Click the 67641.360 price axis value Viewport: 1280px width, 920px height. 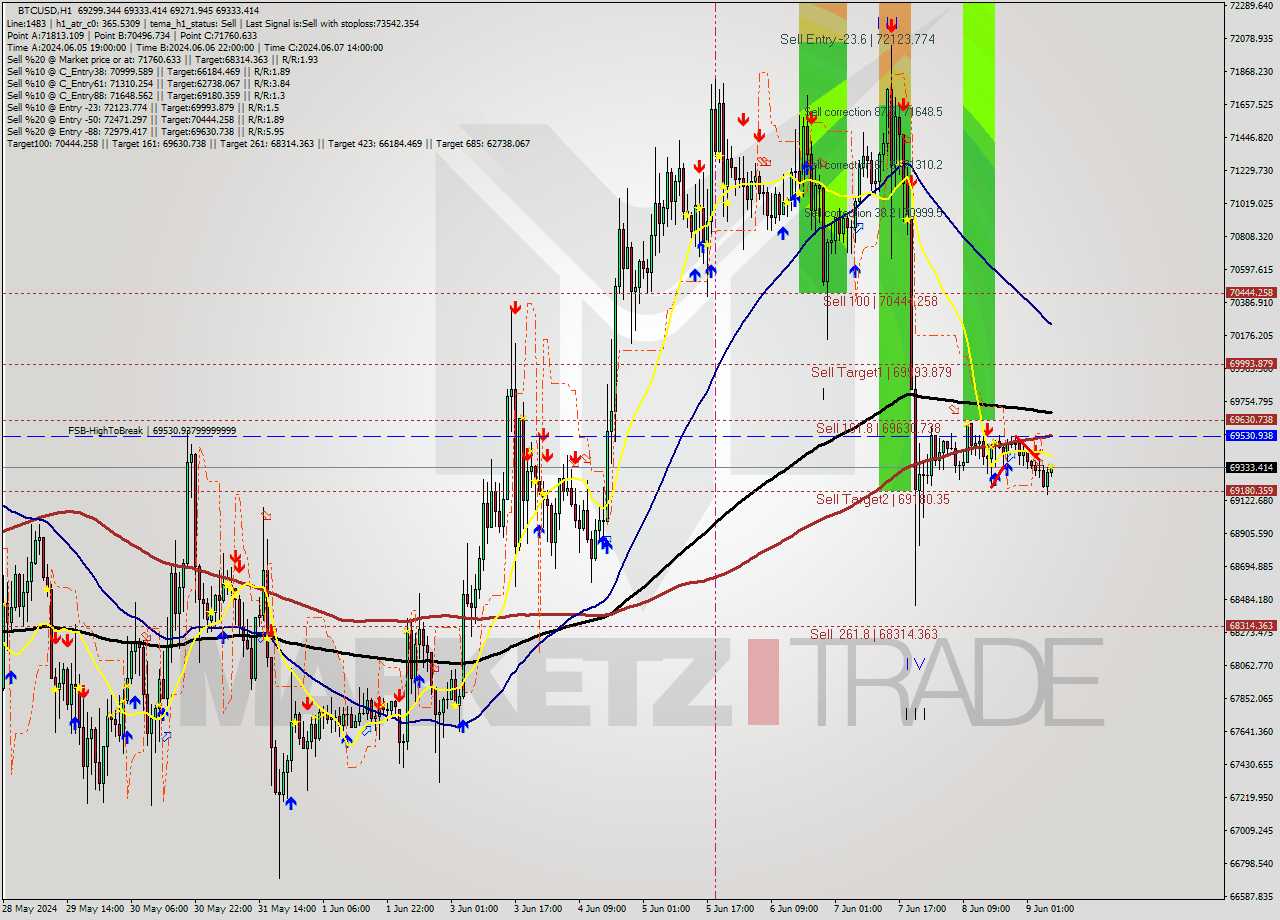pos(1251,731)
